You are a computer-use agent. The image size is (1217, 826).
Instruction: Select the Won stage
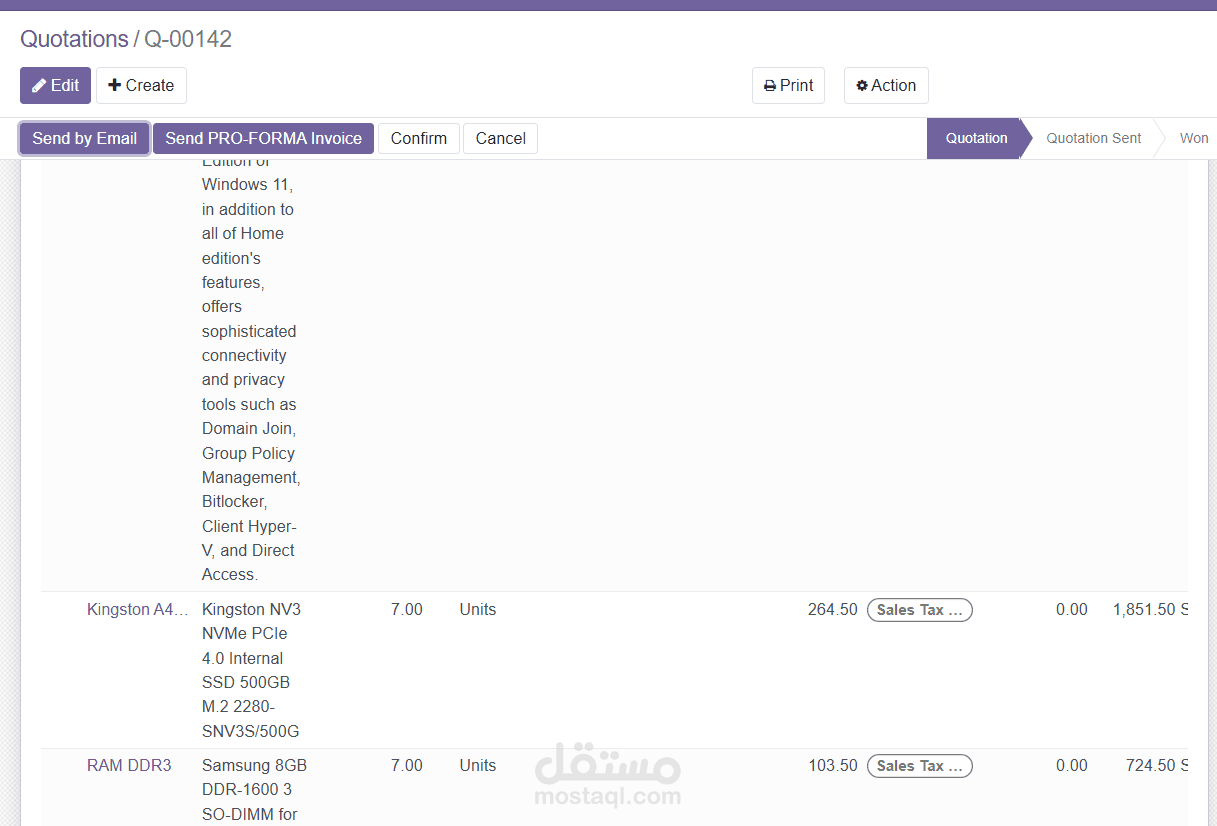[1193, 139]
